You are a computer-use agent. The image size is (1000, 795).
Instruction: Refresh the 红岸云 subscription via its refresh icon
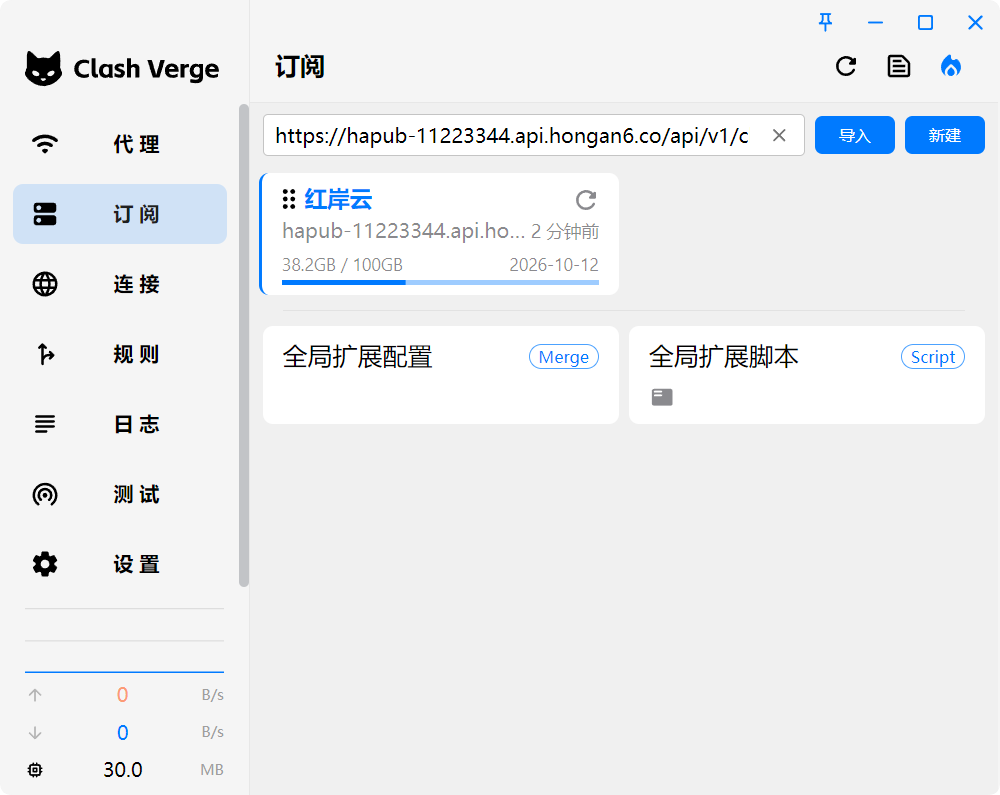pos(585,200)
